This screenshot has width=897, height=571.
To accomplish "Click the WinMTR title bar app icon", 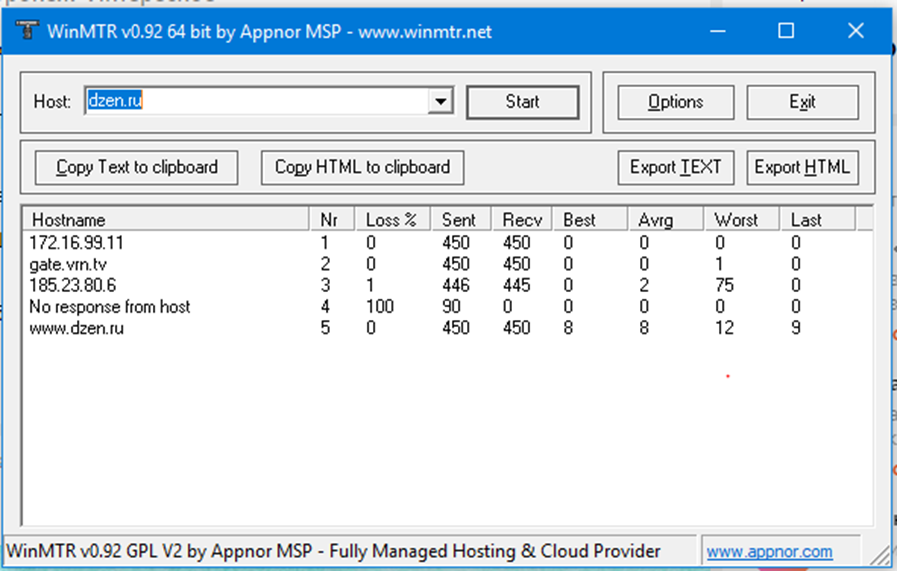I will [26, 30].
